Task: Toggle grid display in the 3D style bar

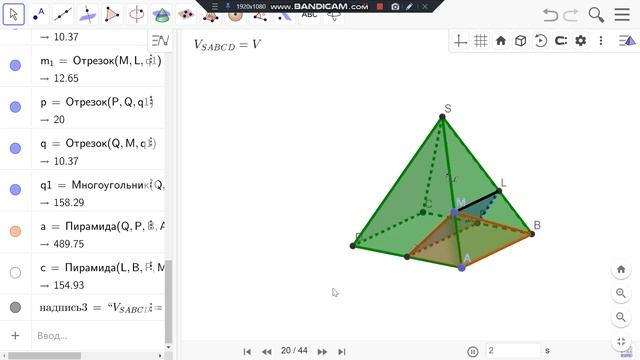Action: pyautogui.click(x=480, y=41)
